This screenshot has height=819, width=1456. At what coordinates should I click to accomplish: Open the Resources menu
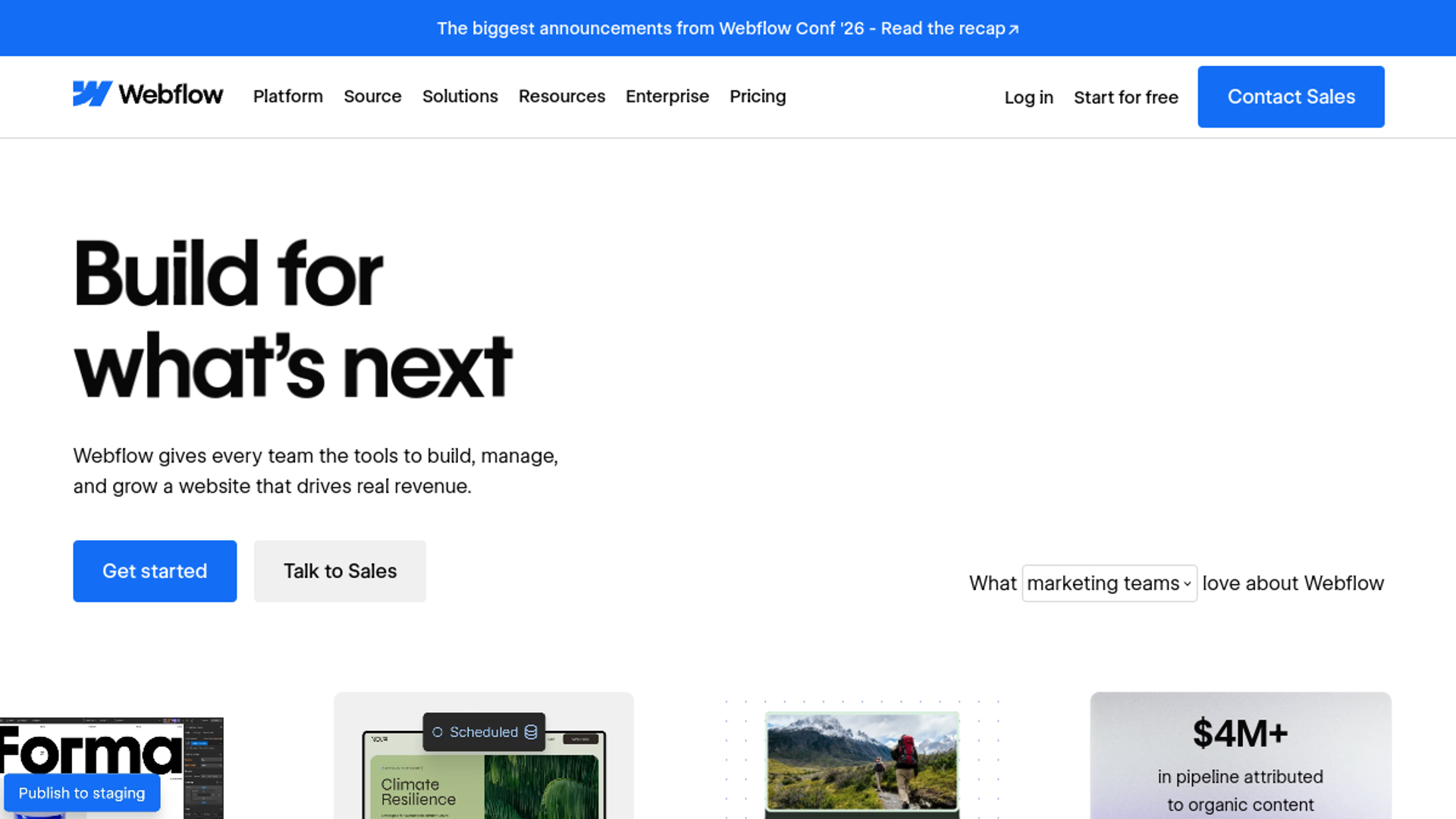click(562, 96)
